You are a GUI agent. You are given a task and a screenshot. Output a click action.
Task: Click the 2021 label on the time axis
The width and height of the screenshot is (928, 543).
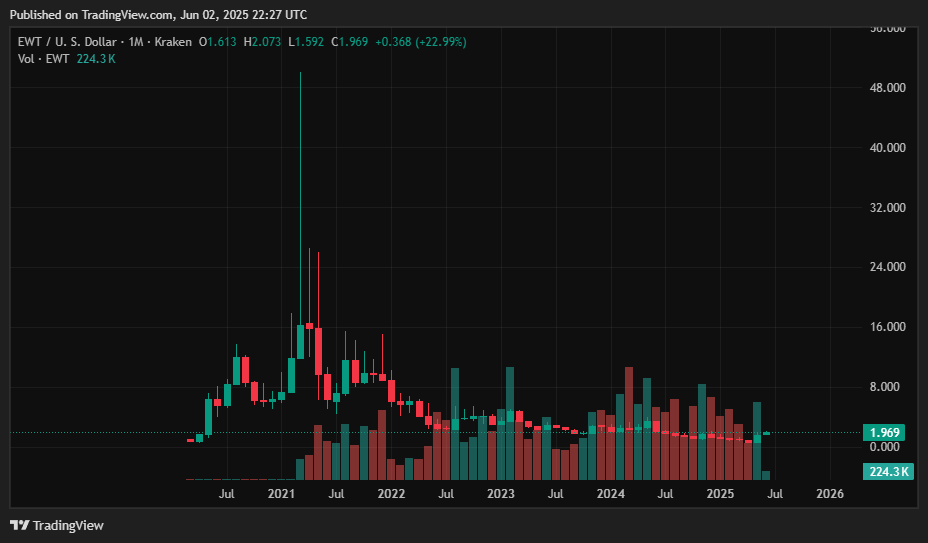pos(281,494)
